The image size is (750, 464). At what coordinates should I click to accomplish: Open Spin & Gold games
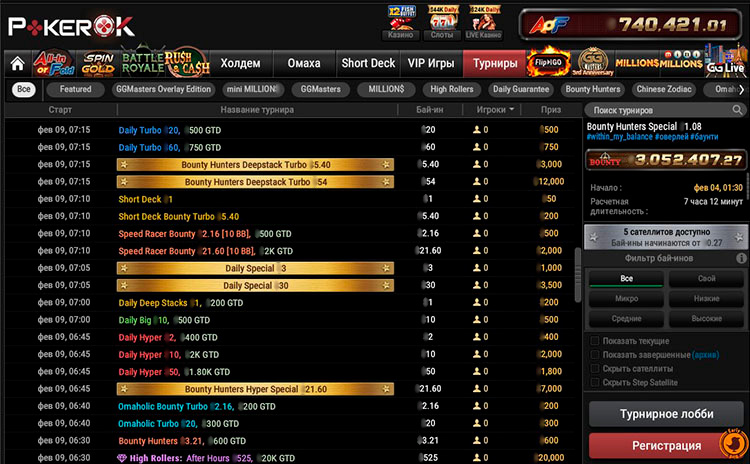(99, 64)
